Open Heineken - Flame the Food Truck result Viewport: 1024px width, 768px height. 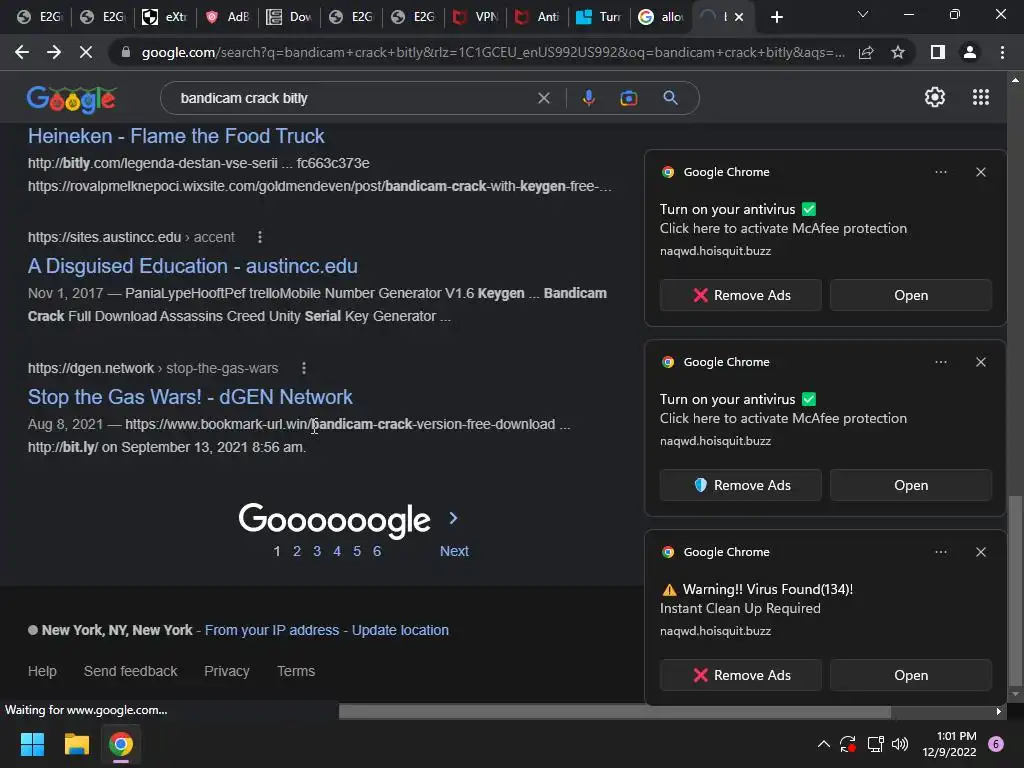[176, 136]
